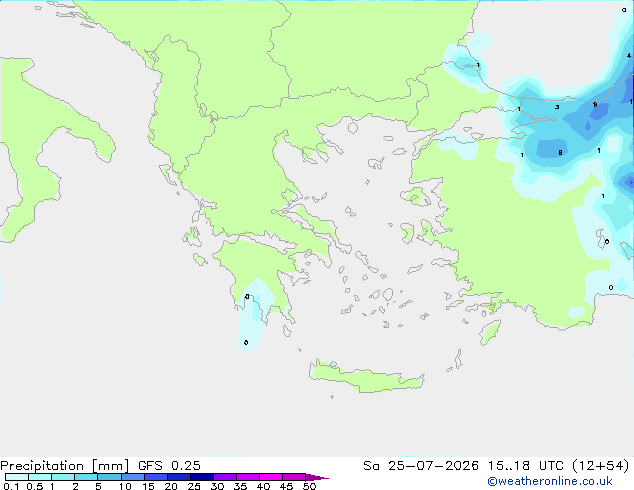
Task: Click the "50" label under the color scale
Action: click(x=309, y=486)
